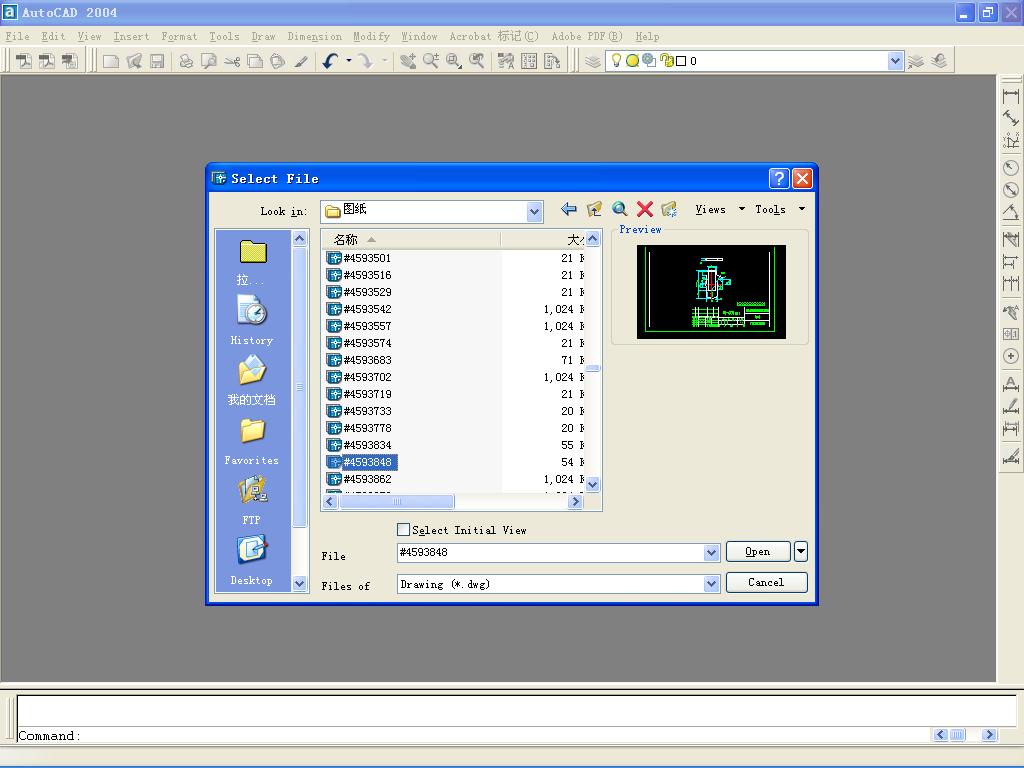This screenshot has width=1024, height=768.
Task: Select the Quick Leader tool
Action: click(1011, 312)
